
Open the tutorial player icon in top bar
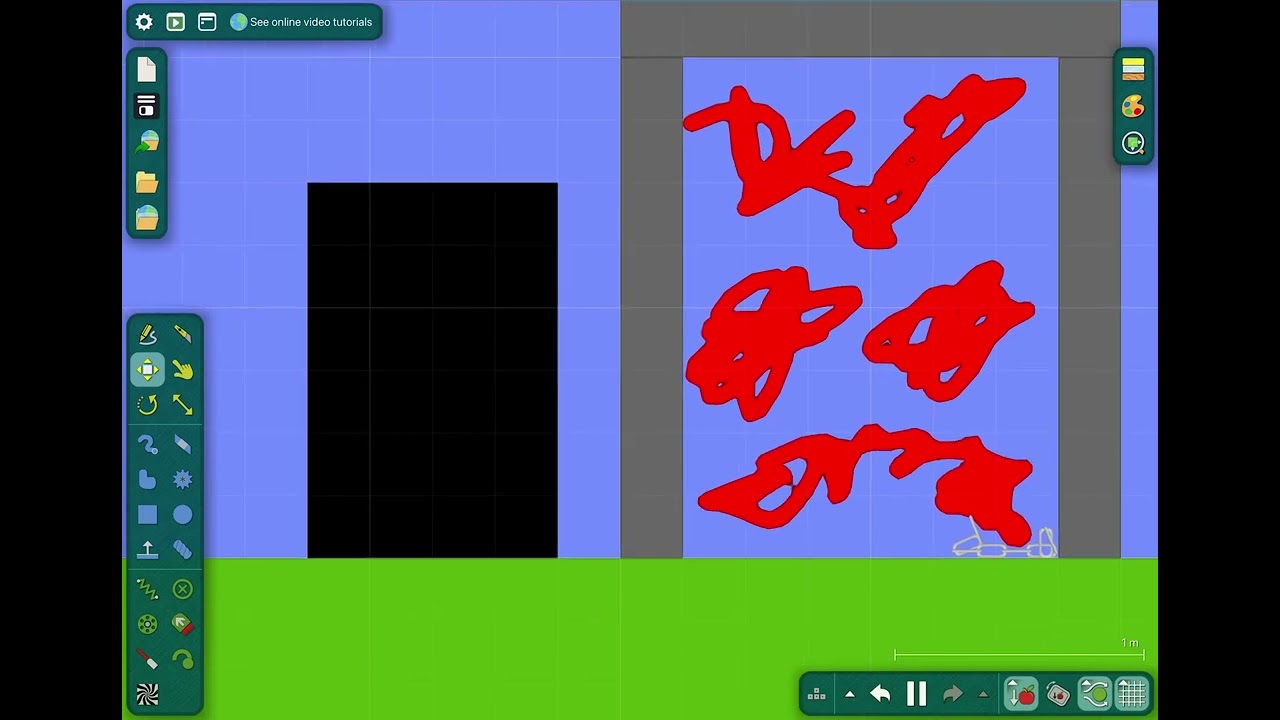(176, 22)
